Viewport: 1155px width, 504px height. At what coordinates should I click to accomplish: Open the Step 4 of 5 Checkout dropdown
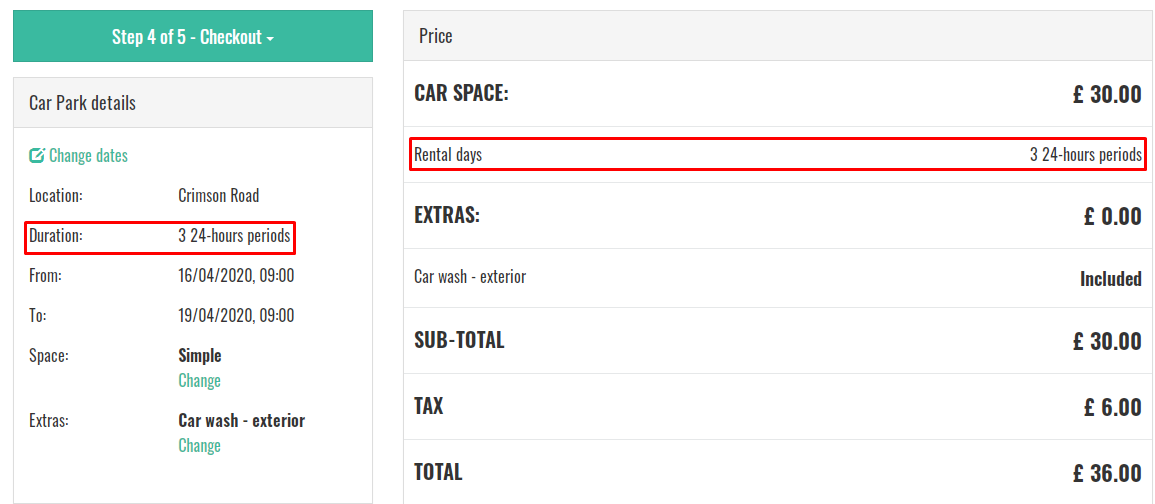(193, 36)
